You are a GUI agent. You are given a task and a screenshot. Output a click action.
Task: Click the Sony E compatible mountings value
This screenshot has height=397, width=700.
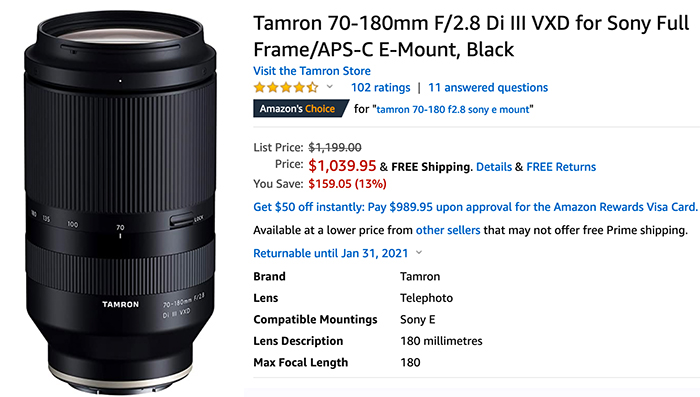(417, 319)
